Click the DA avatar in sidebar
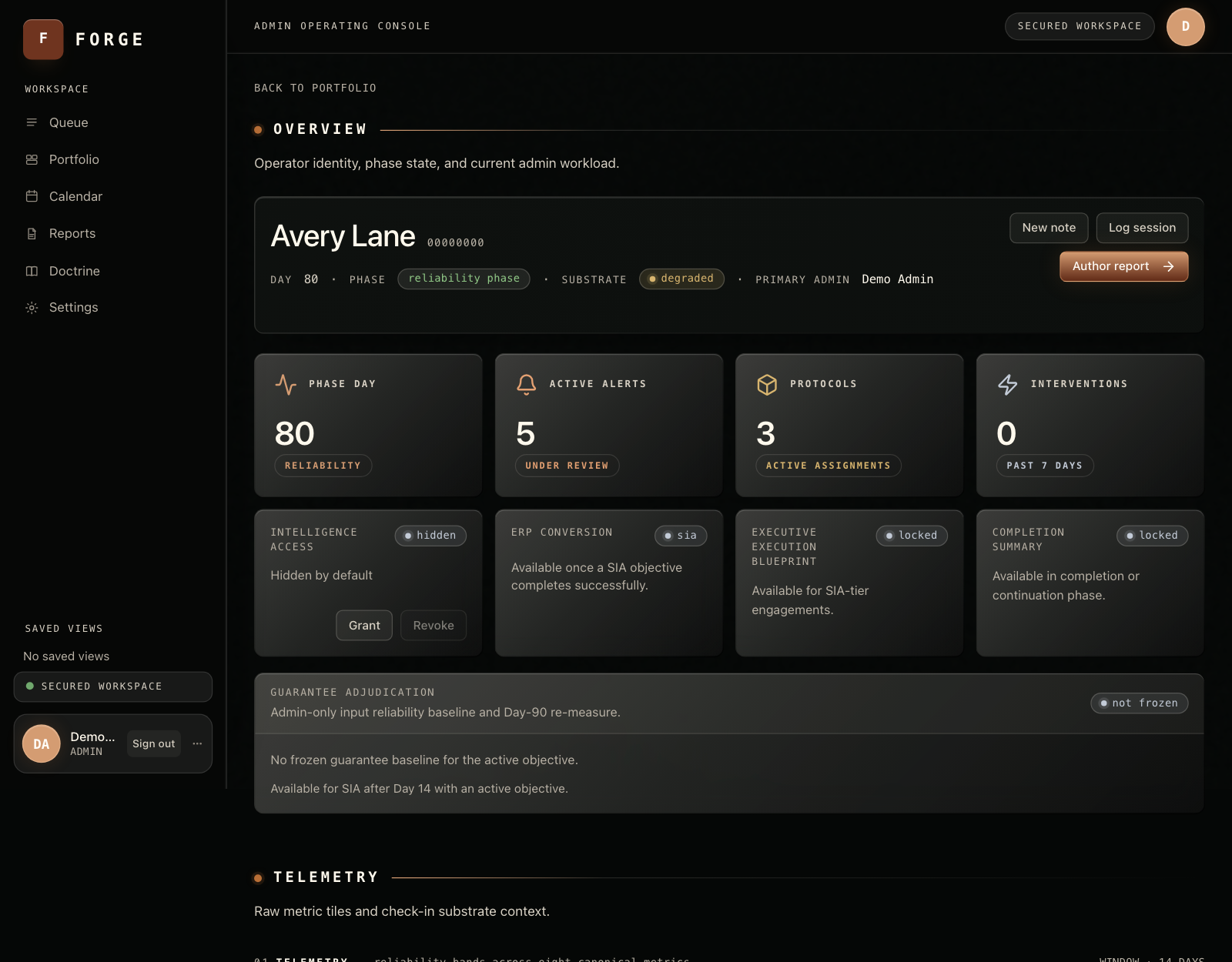 42,743
